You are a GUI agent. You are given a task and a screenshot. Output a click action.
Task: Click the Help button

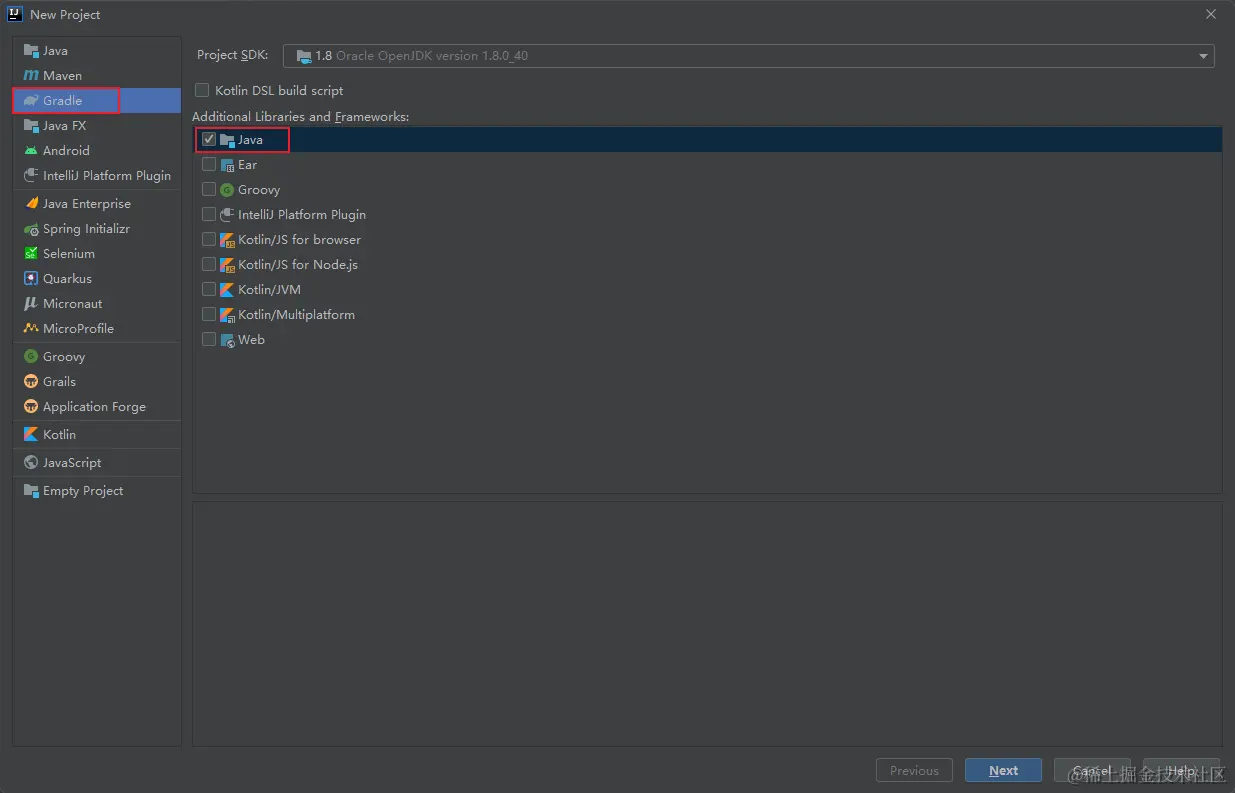click(x=1181, y=770)
